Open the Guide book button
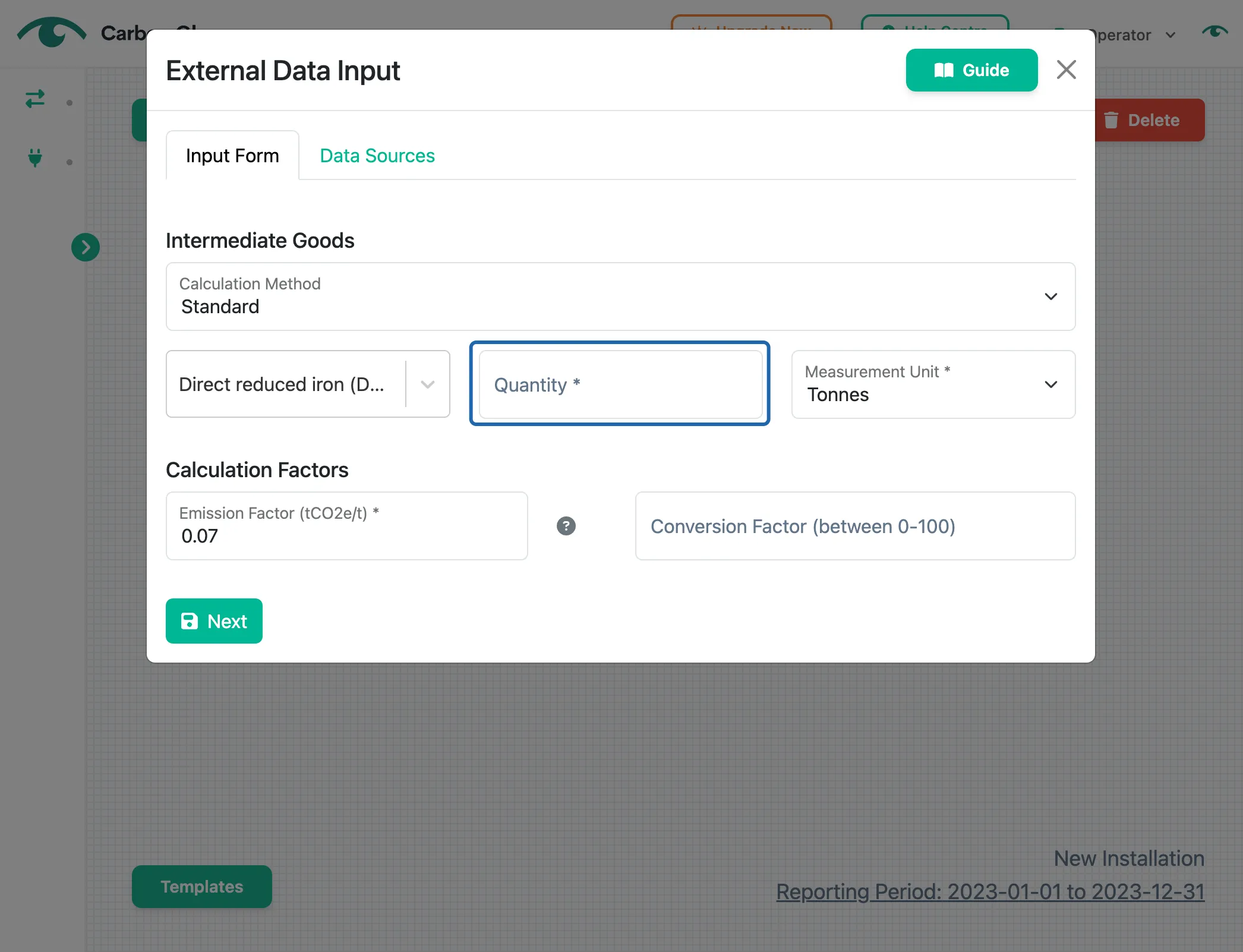Image resolution: width=1243 pixels, height=952 pixels. [x=971, y=70]
